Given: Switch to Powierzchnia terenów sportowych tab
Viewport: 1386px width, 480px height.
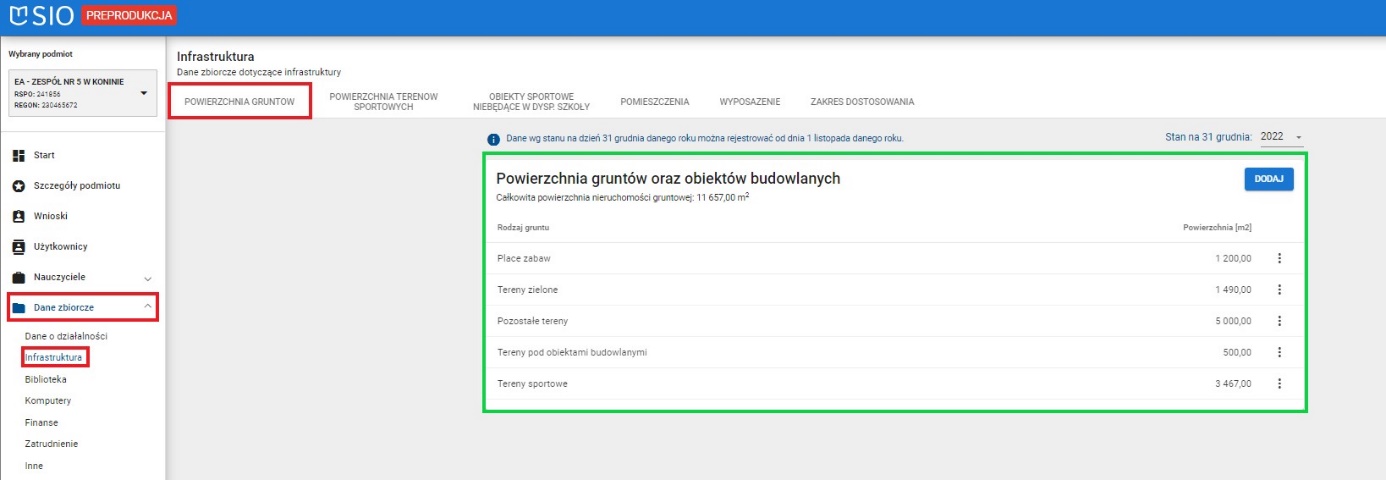Looking at the screenshot, I should coord(384,101).
